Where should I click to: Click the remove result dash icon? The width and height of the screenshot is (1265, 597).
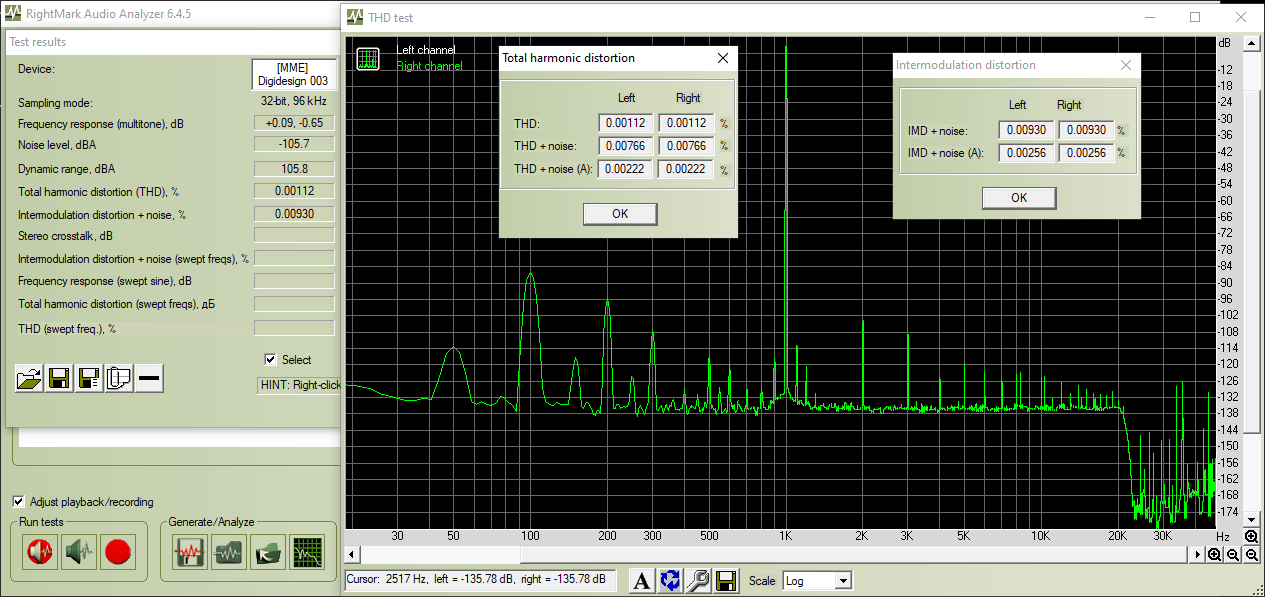tap(149, 379)
